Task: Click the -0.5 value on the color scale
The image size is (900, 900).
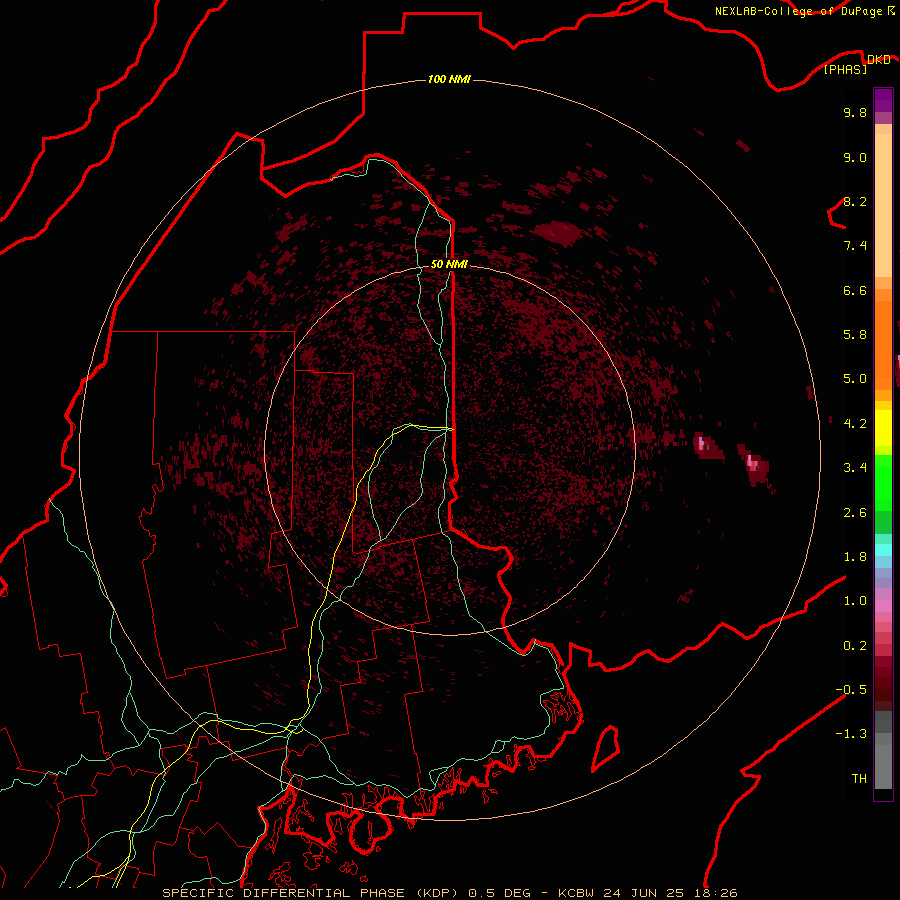Action: click(851, 690)
